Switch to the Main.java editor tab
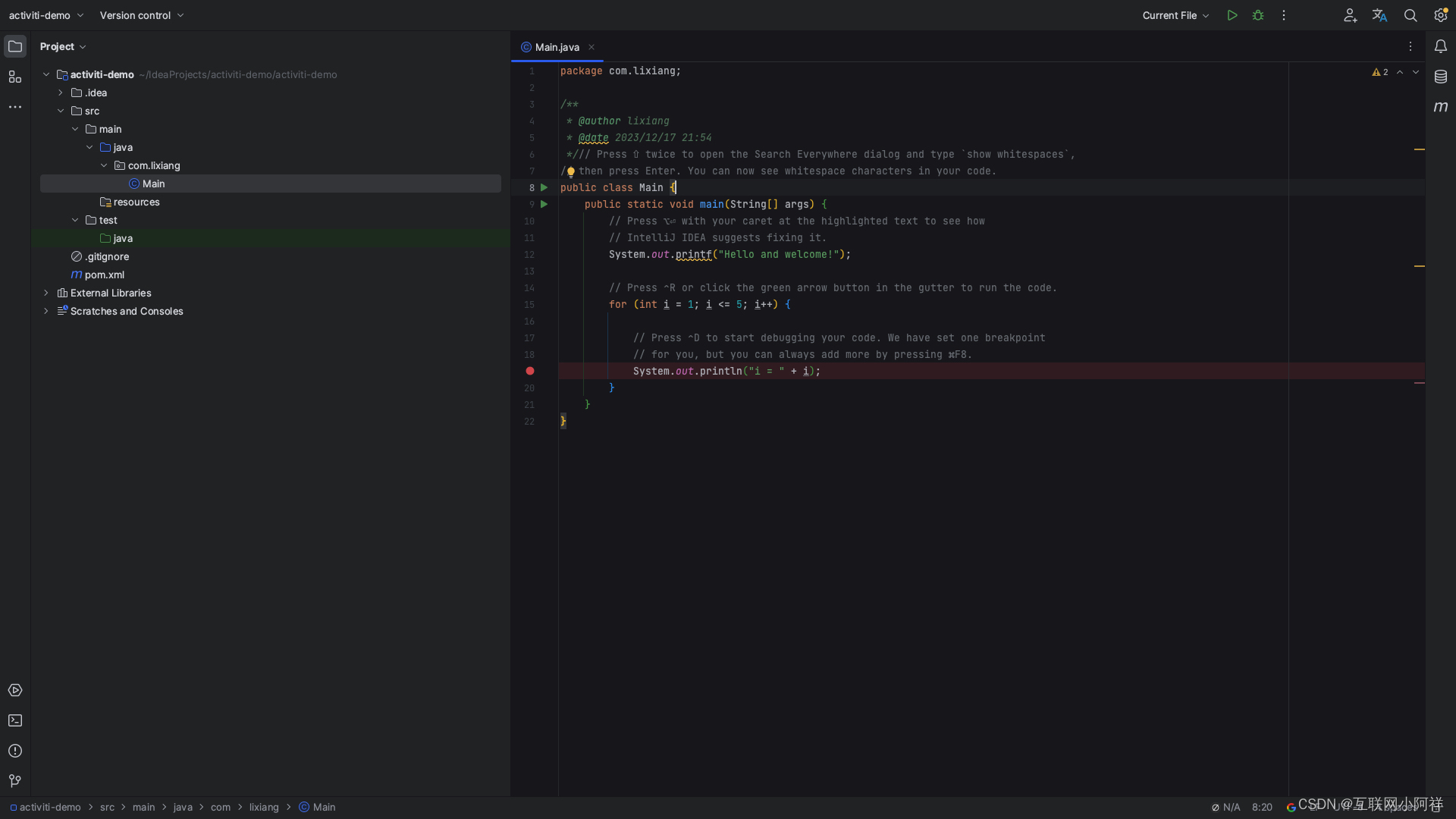This screenshot has width=1456, height=819. 557,47
